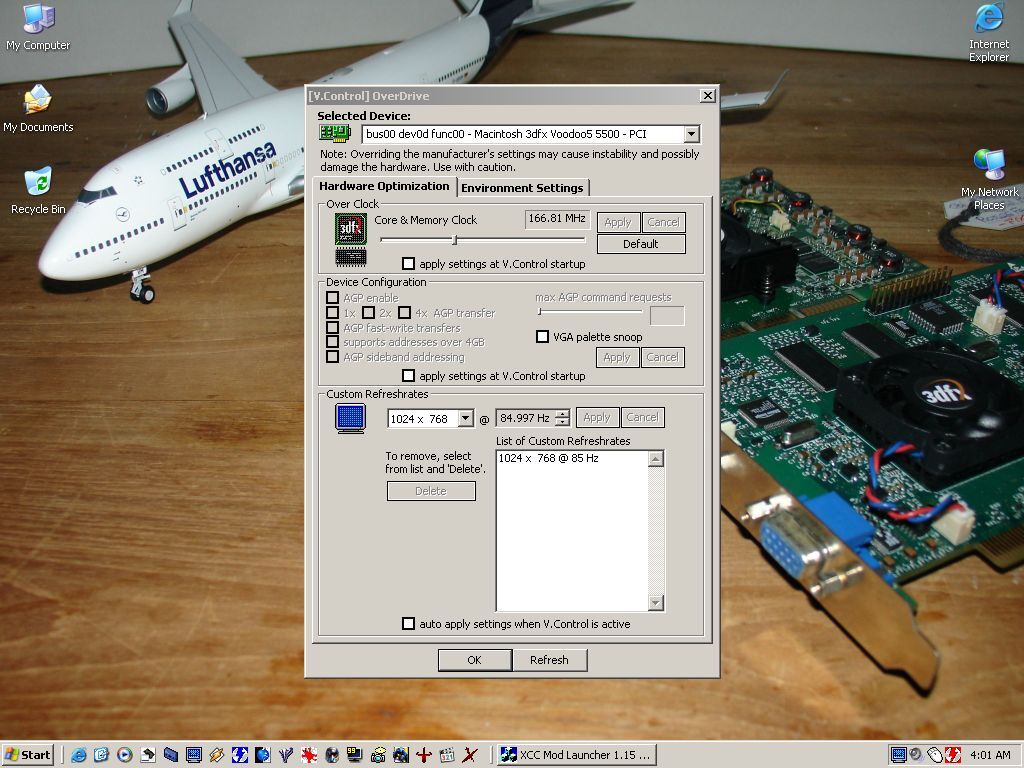
Task: Click the blue globe Quick Launch icon
Action: pyautogui.click(x=263, y=755)
